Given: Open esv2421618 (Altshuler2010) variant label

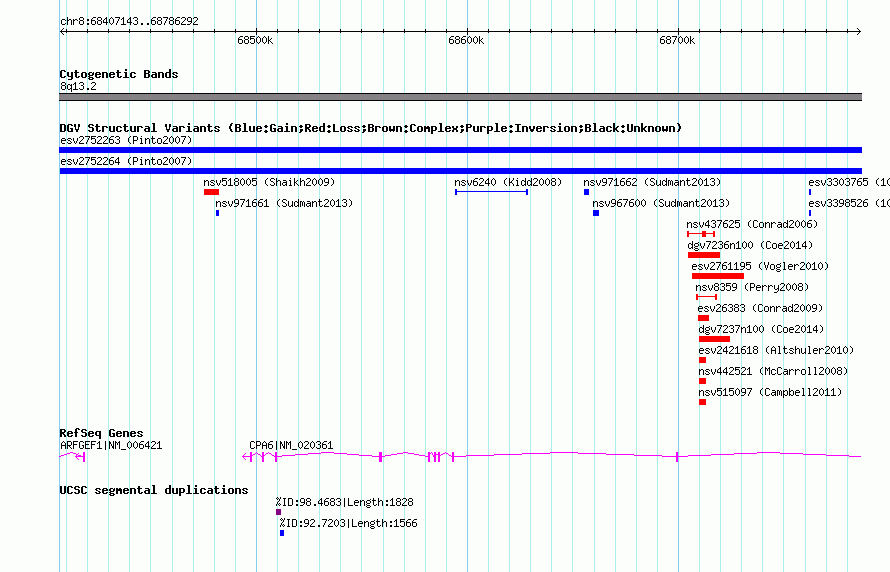Looking at the screenshot, I should point(776,350).
